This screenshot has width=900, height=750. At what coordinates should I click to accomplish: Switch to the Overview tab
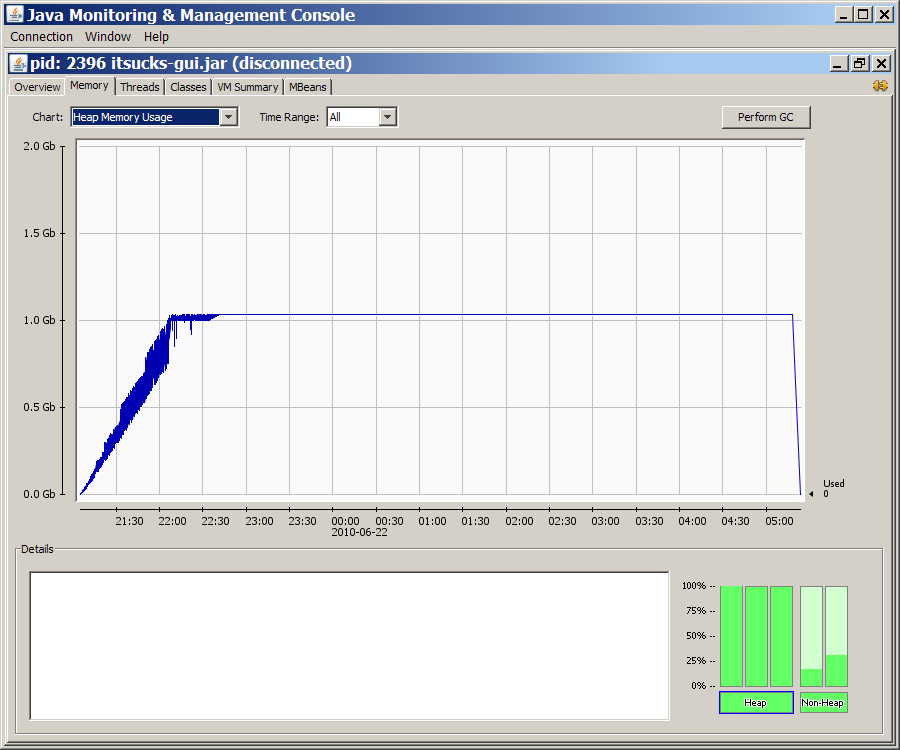(x=37, y=87)
